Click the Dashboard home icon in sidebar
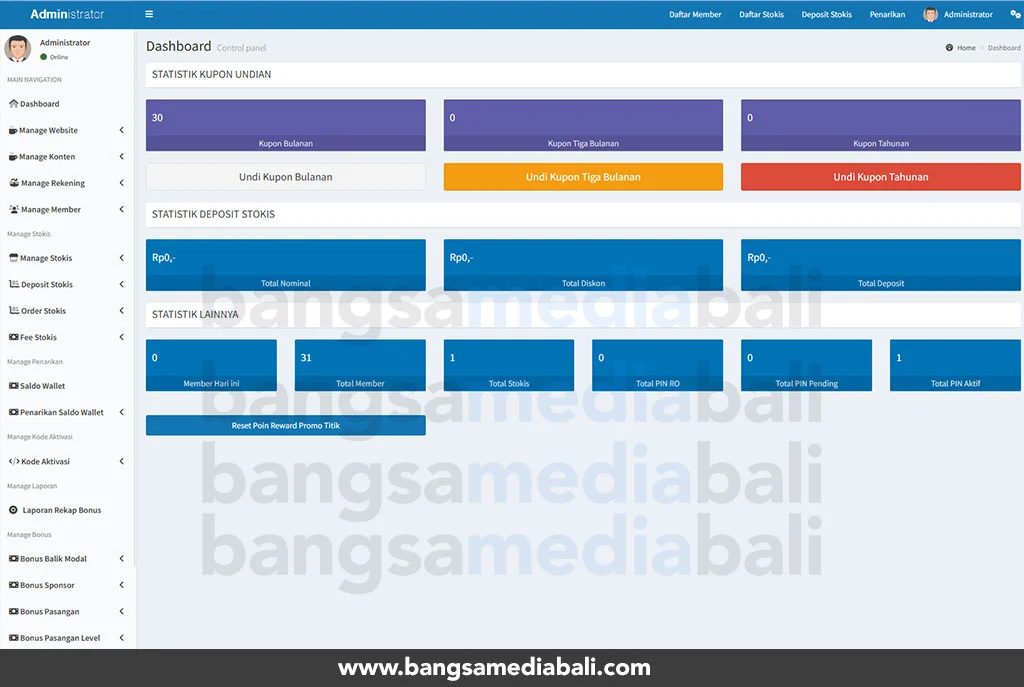This screenshot has height=687, width=1024. 13,103
